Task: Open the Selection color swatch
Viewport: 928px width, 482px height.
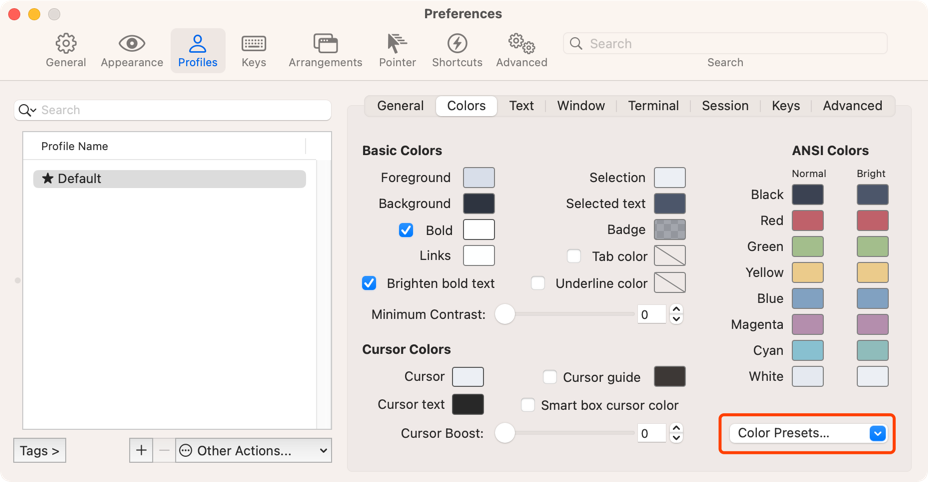Action: tap(670, 178)
